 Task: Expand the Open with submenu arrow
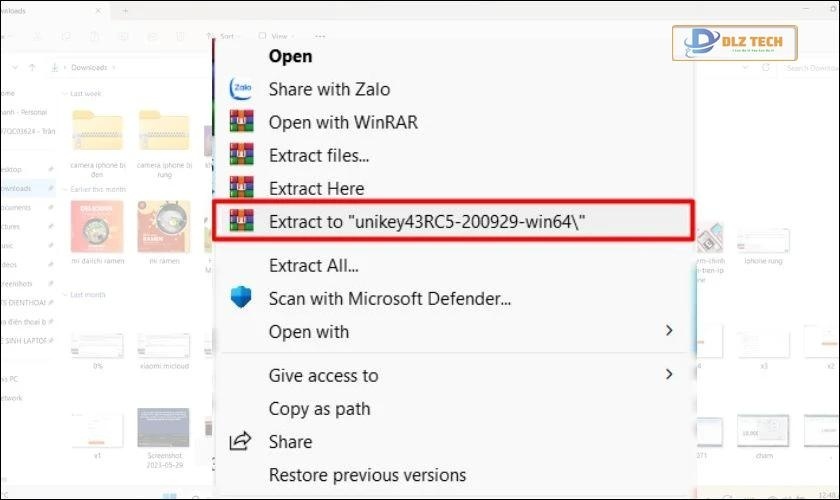(x=669, y=331)
